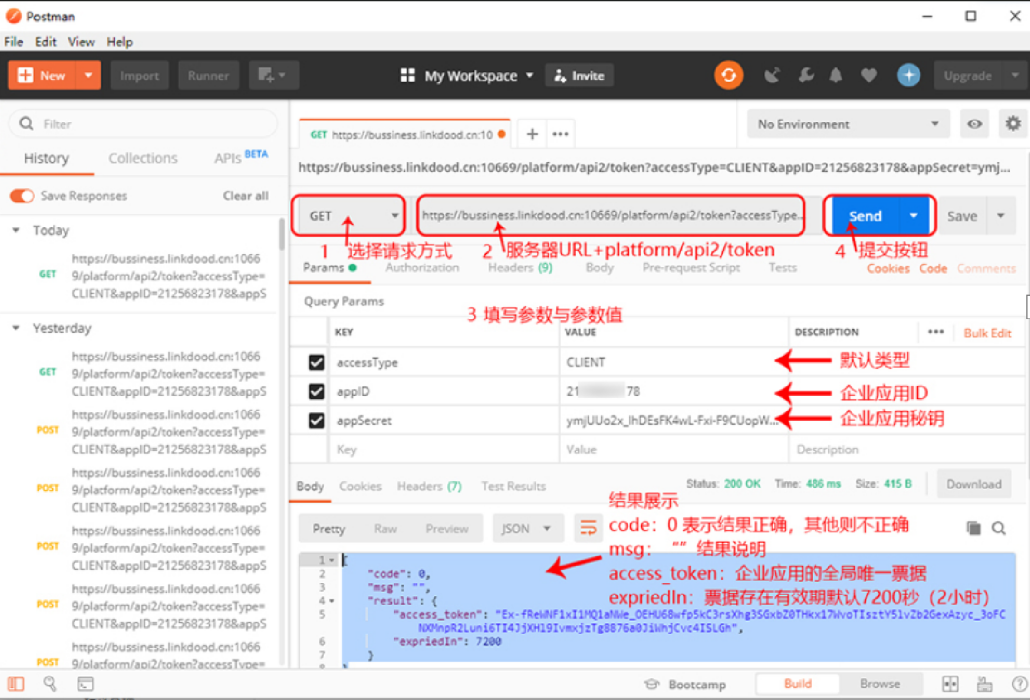Open the Edit menu
Viewport: 1030px width, 700px height.
tap(46, 42)
